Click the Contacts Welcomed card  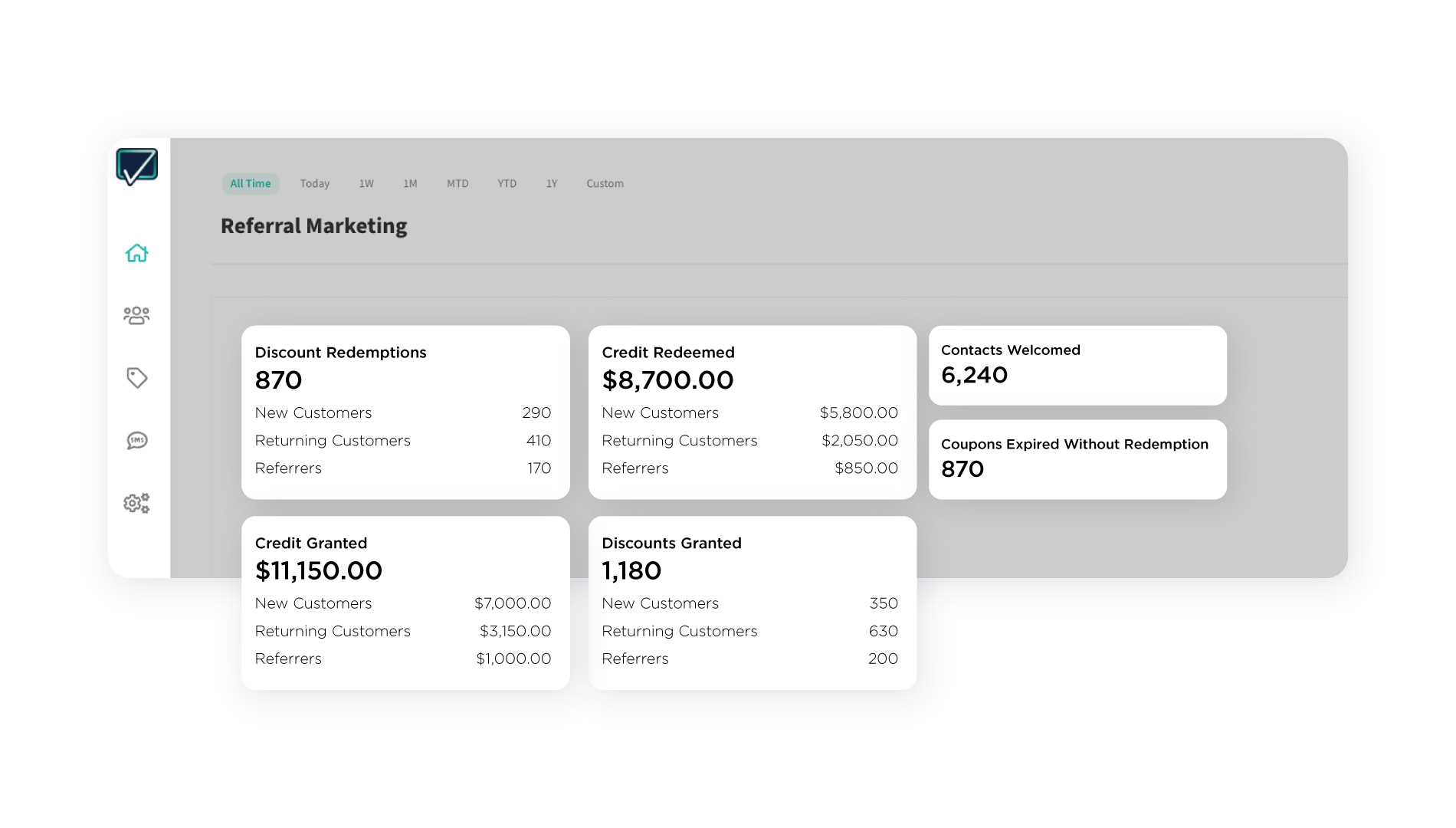pos(1077,365)
